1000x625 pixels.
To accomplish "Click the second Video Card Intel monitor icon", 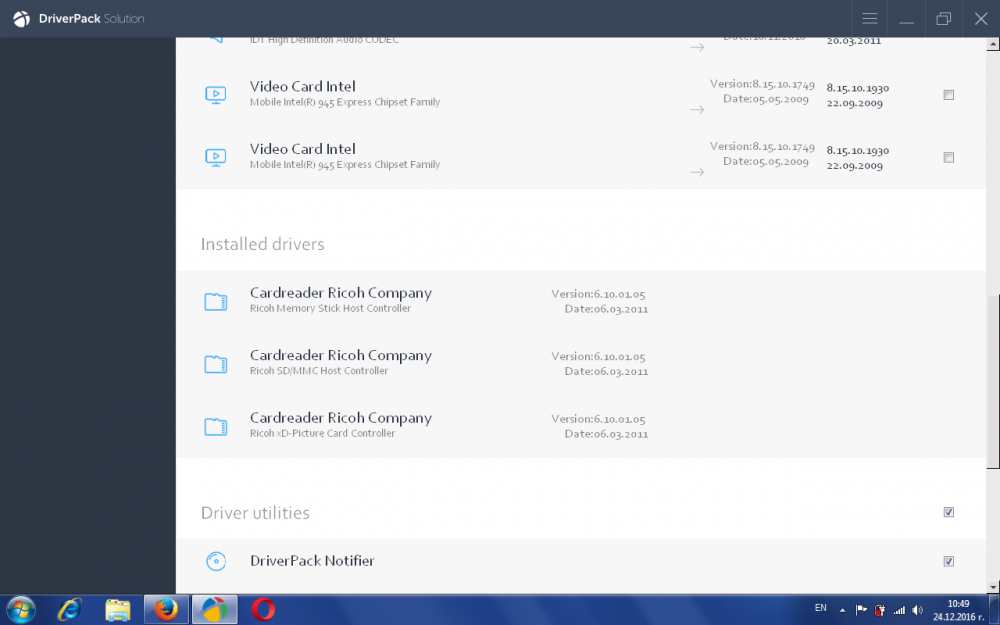I will point(216,158).
